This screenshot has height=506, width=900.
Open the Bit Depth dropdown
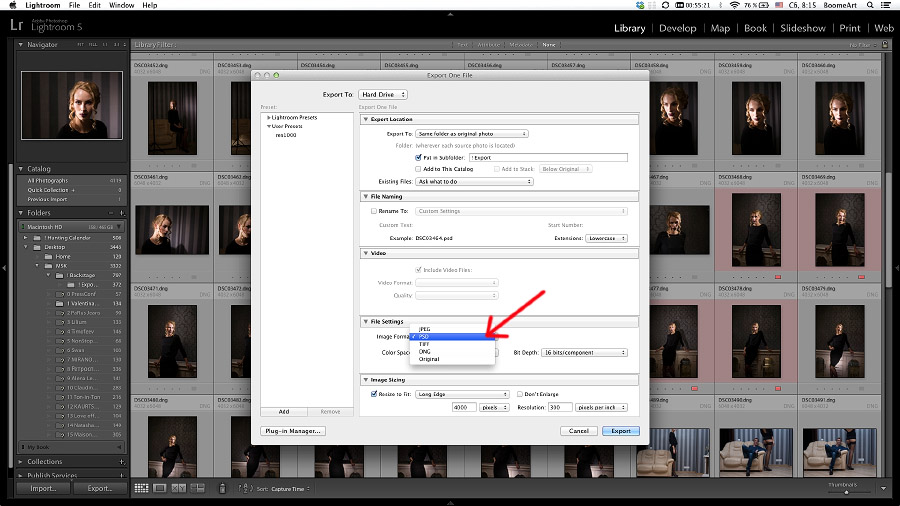coord(585,352)
